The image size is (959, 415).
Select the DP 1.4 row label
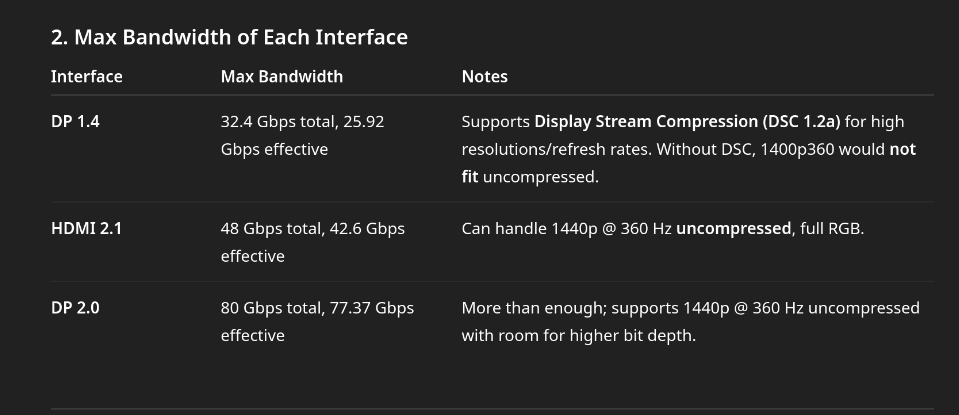click(x=75, y=122)
